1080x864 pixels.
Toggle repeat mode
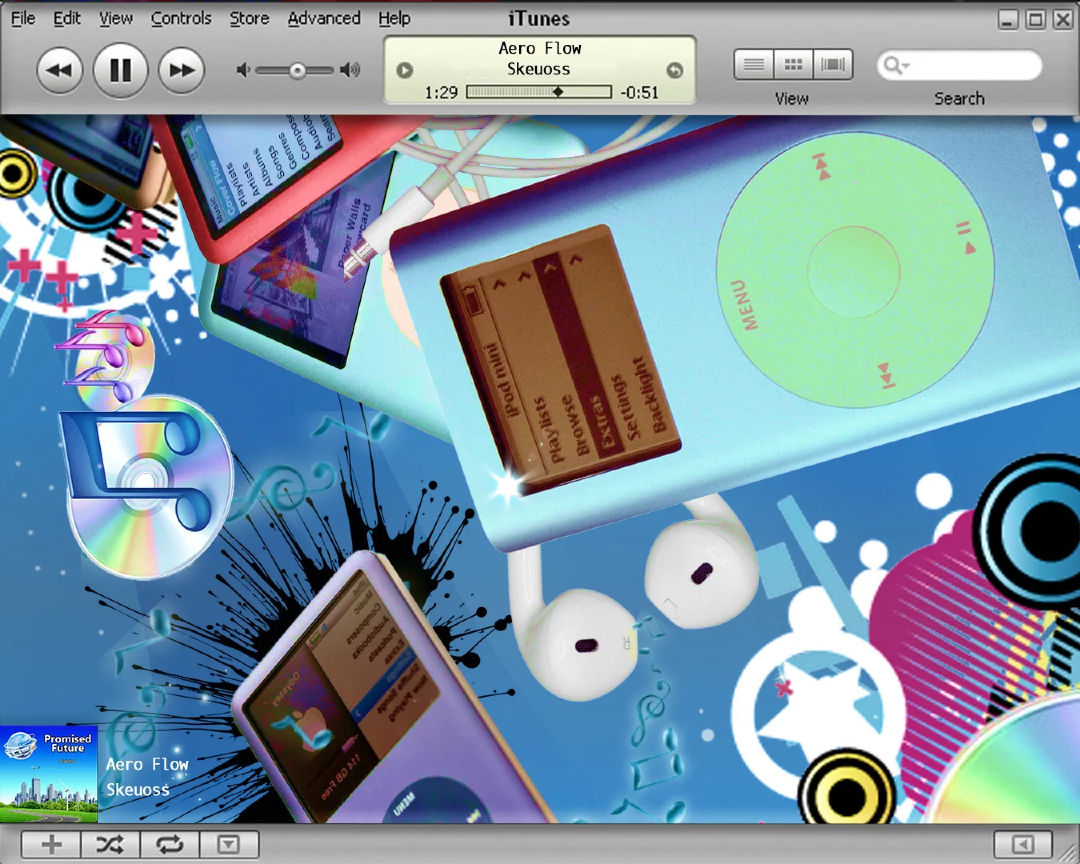169,844
